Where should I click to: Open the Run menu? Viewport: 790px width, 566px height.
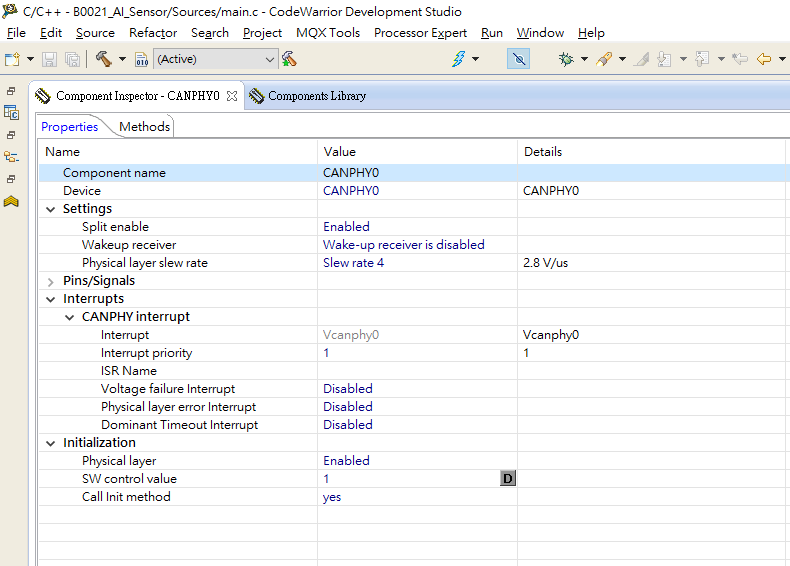tap(492, 33)
